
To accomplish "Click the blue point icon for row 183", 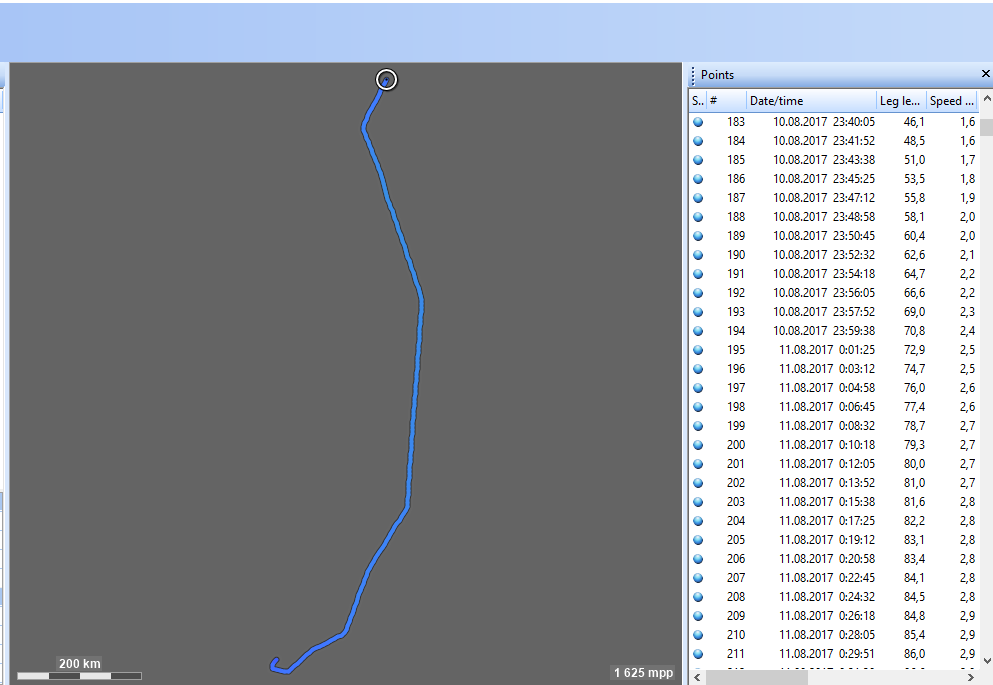I will click(x=698, y=122).
